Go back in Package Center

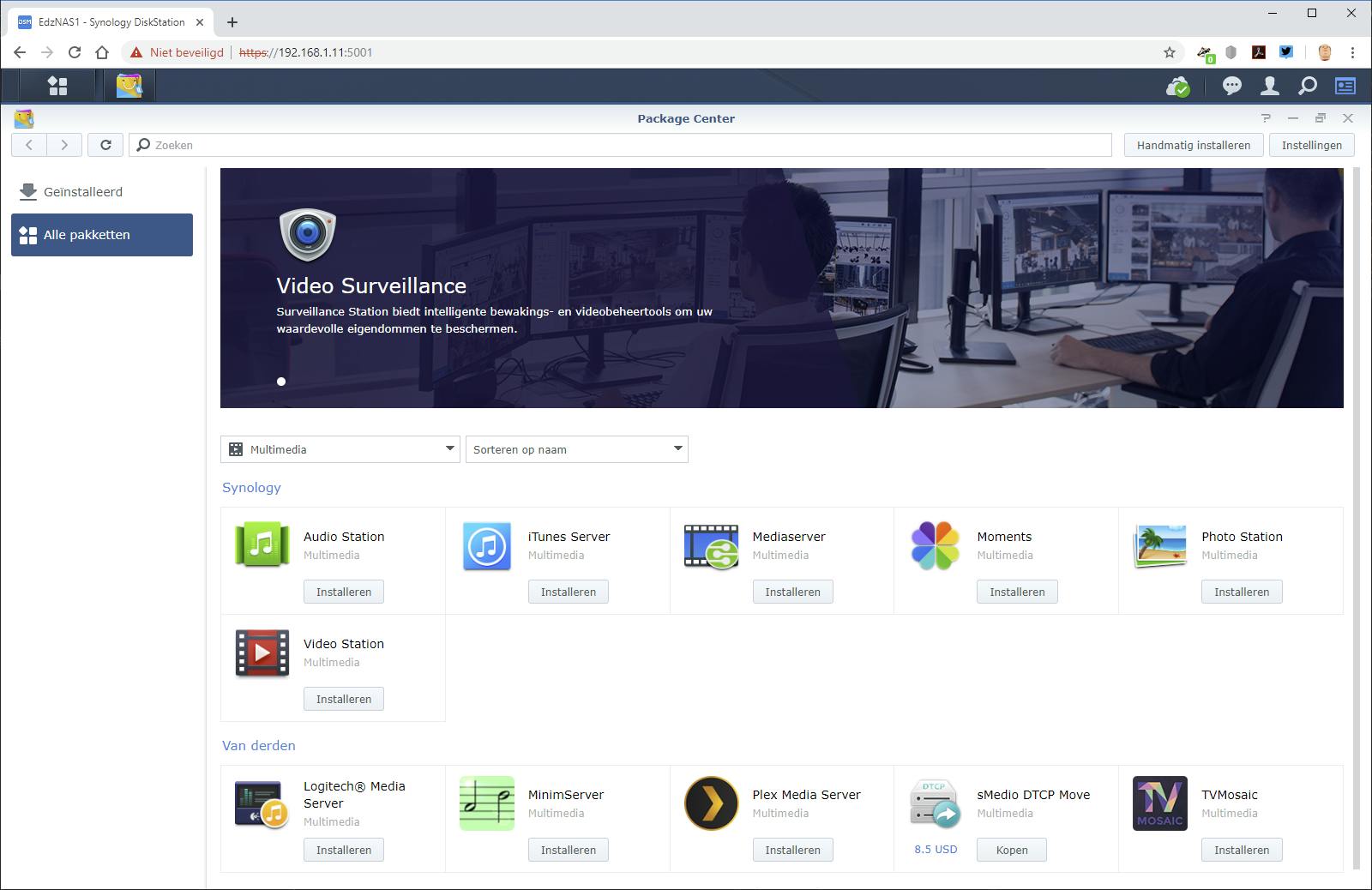pyautogui.click(x=29, y=145)
